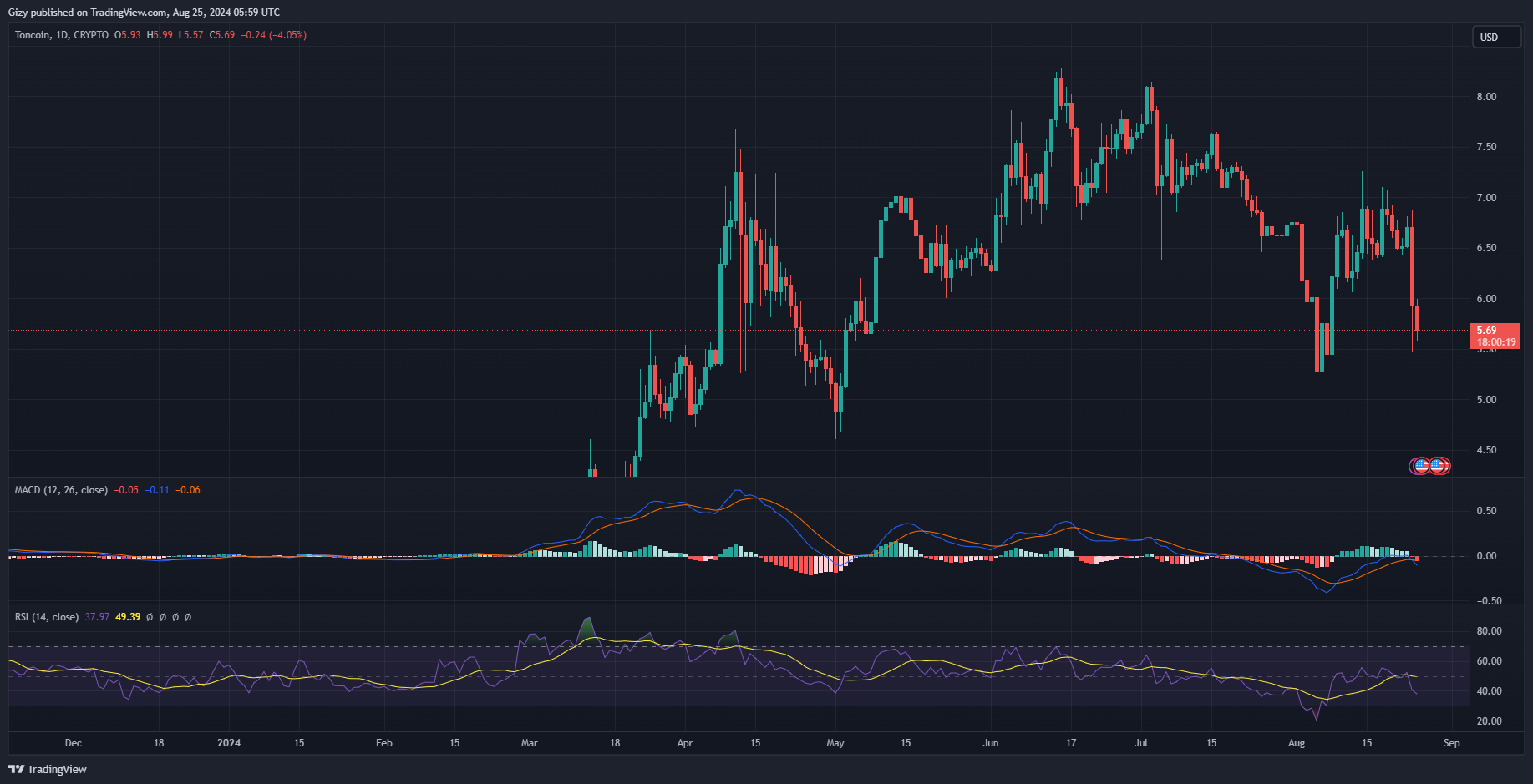Click the 8.00 price axis label

tap(1486, 97)
